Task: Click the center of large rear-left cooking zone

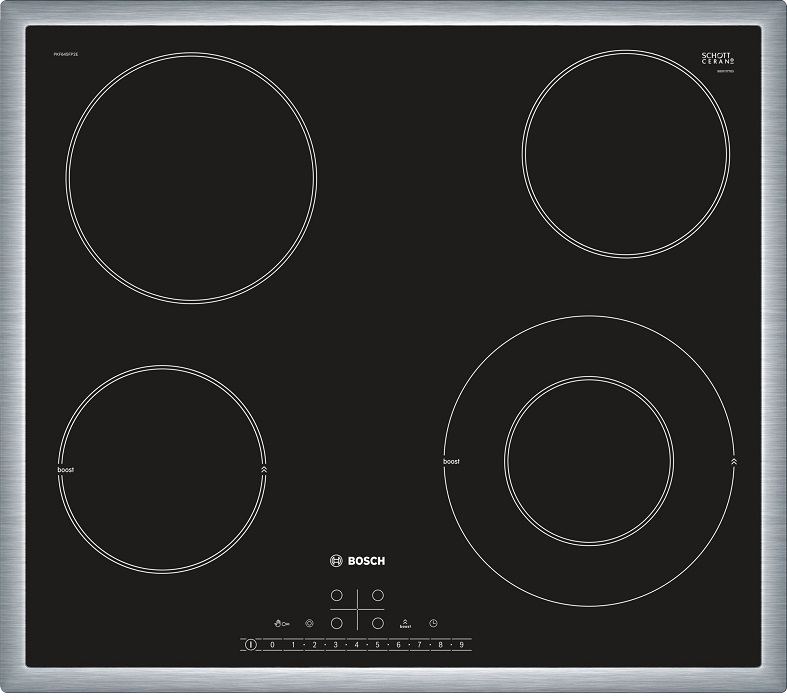Action: (x=191, y=177)
